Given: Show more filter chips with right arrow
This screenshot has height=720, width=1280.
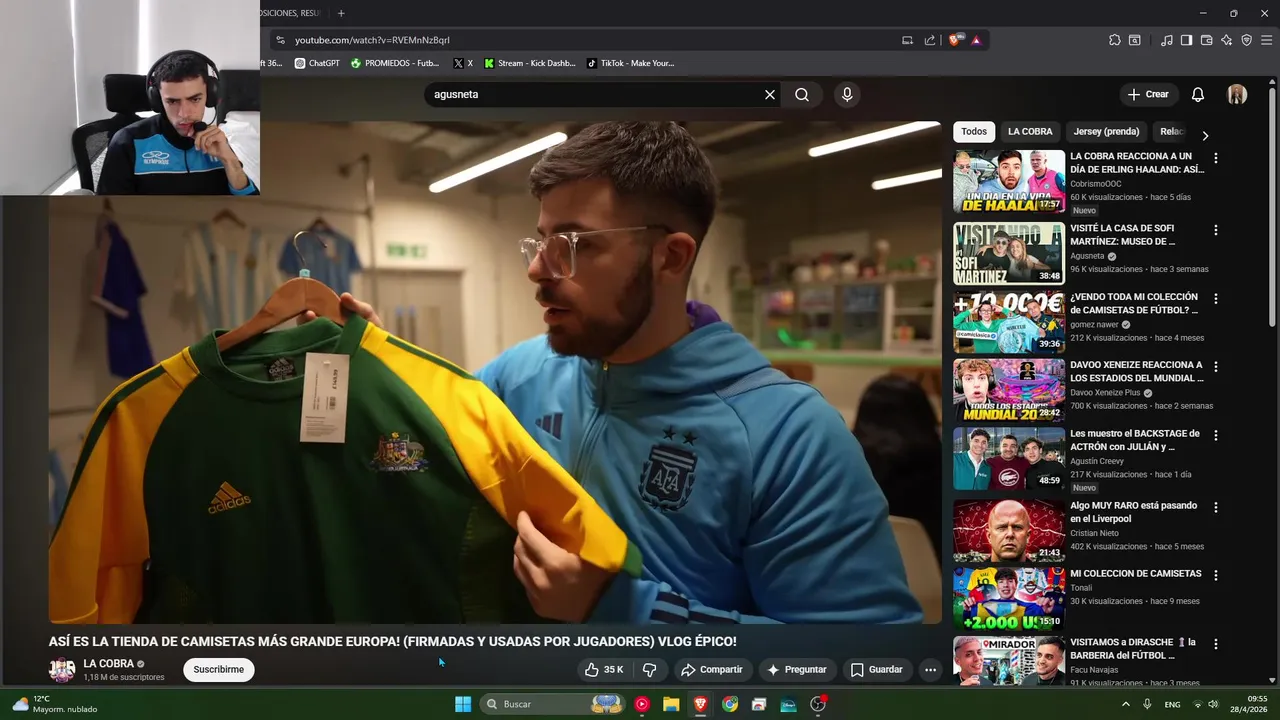Looking at the screenshot, I should click(x=1205, y=135).
